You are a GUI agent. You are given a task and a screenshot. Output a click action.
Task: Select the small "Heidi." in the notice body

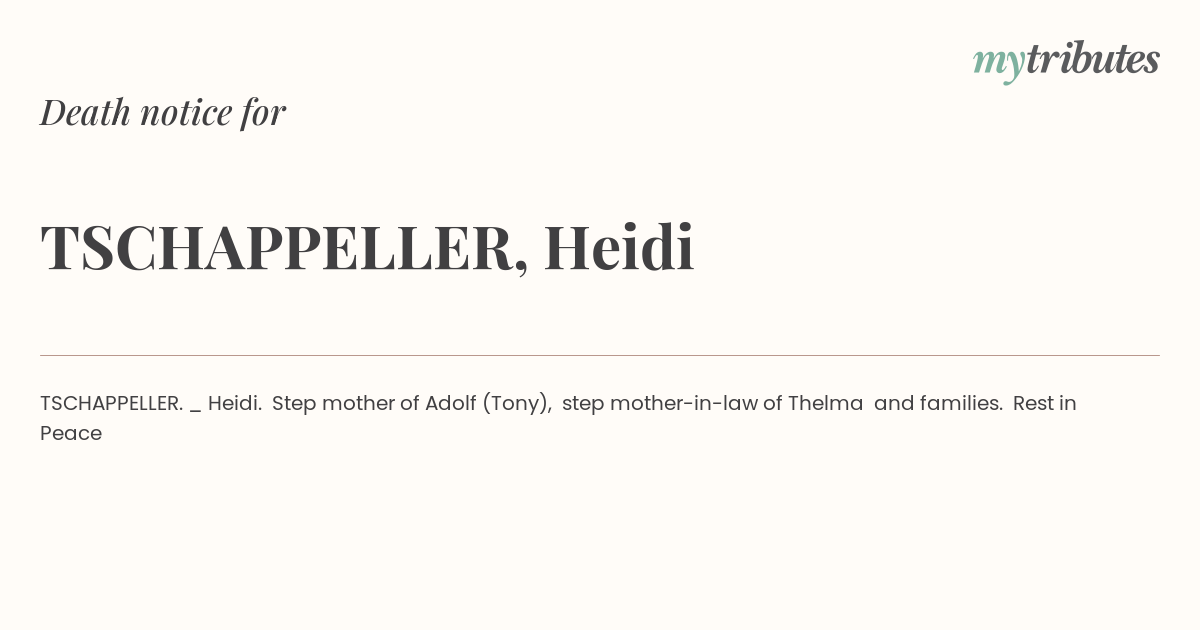pyautogui.click(x=235, y=403)
